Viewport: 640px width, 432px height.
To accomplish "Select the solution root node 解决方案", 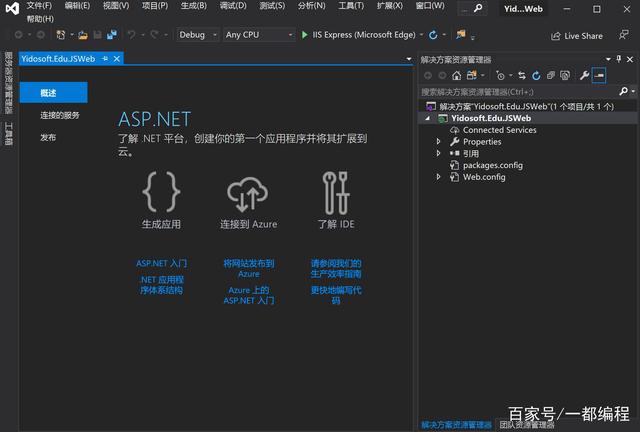I will tap(527, 106).
